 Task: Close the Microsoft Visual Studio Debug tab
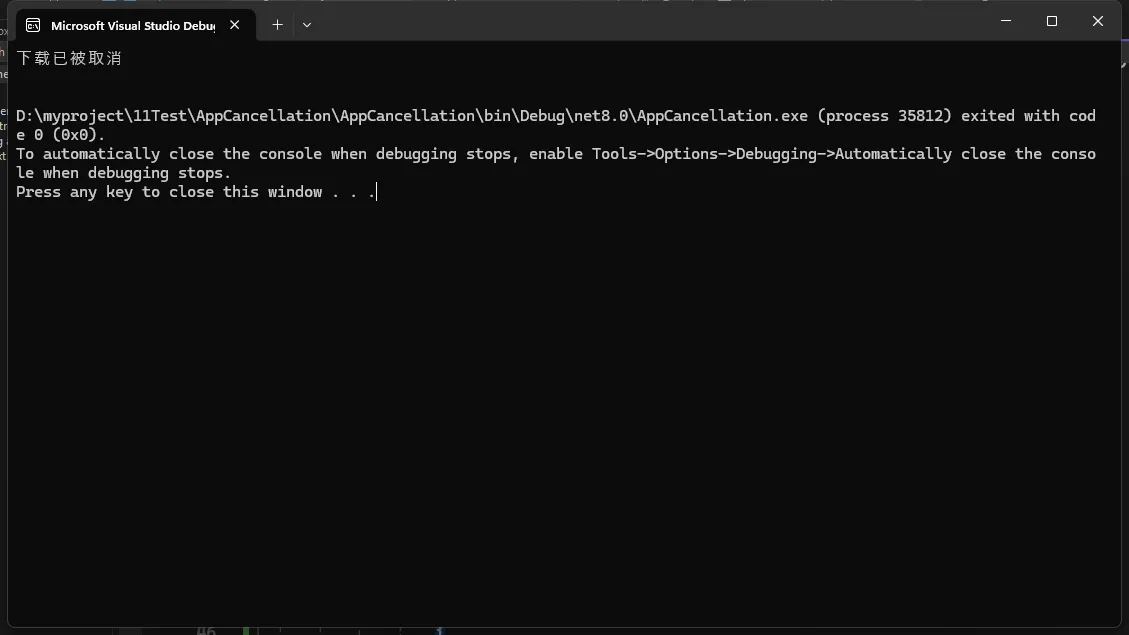coord(235,25)
